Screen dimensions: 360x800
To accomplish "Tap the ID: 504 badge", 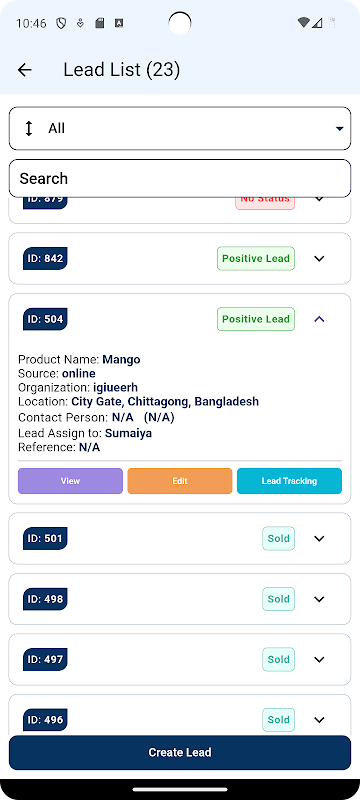I will (x=45, y=319).
